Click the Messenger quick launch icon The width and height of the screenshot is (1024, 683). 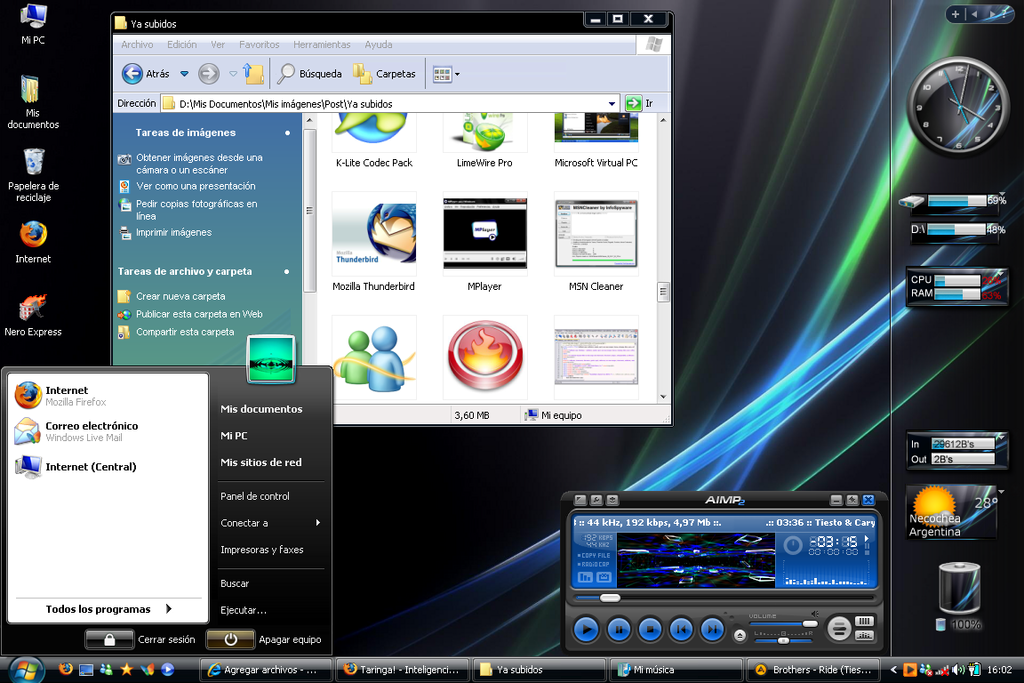[106, 669]
